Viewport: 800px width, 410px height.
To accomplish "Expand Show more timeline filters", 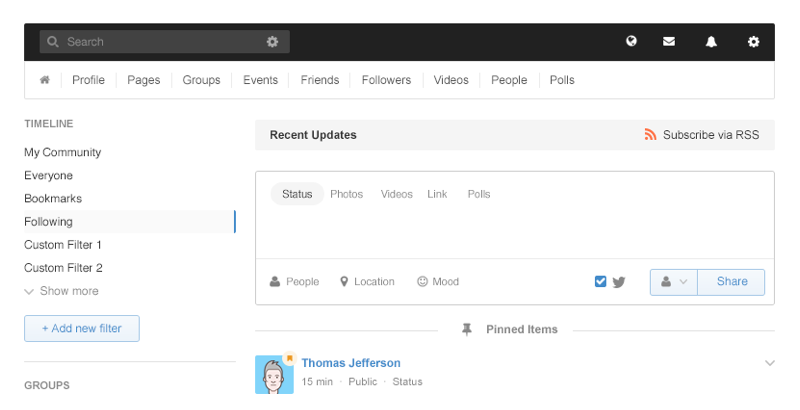I will coord(61,291).
